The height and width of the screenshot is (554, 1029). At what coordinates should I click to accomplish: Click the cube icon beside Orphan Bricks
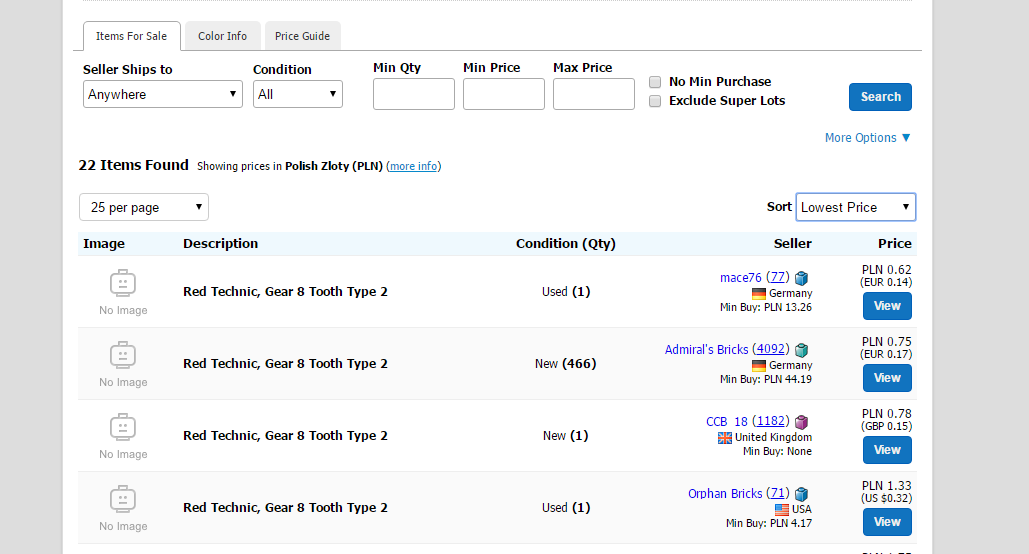(801, 494)
